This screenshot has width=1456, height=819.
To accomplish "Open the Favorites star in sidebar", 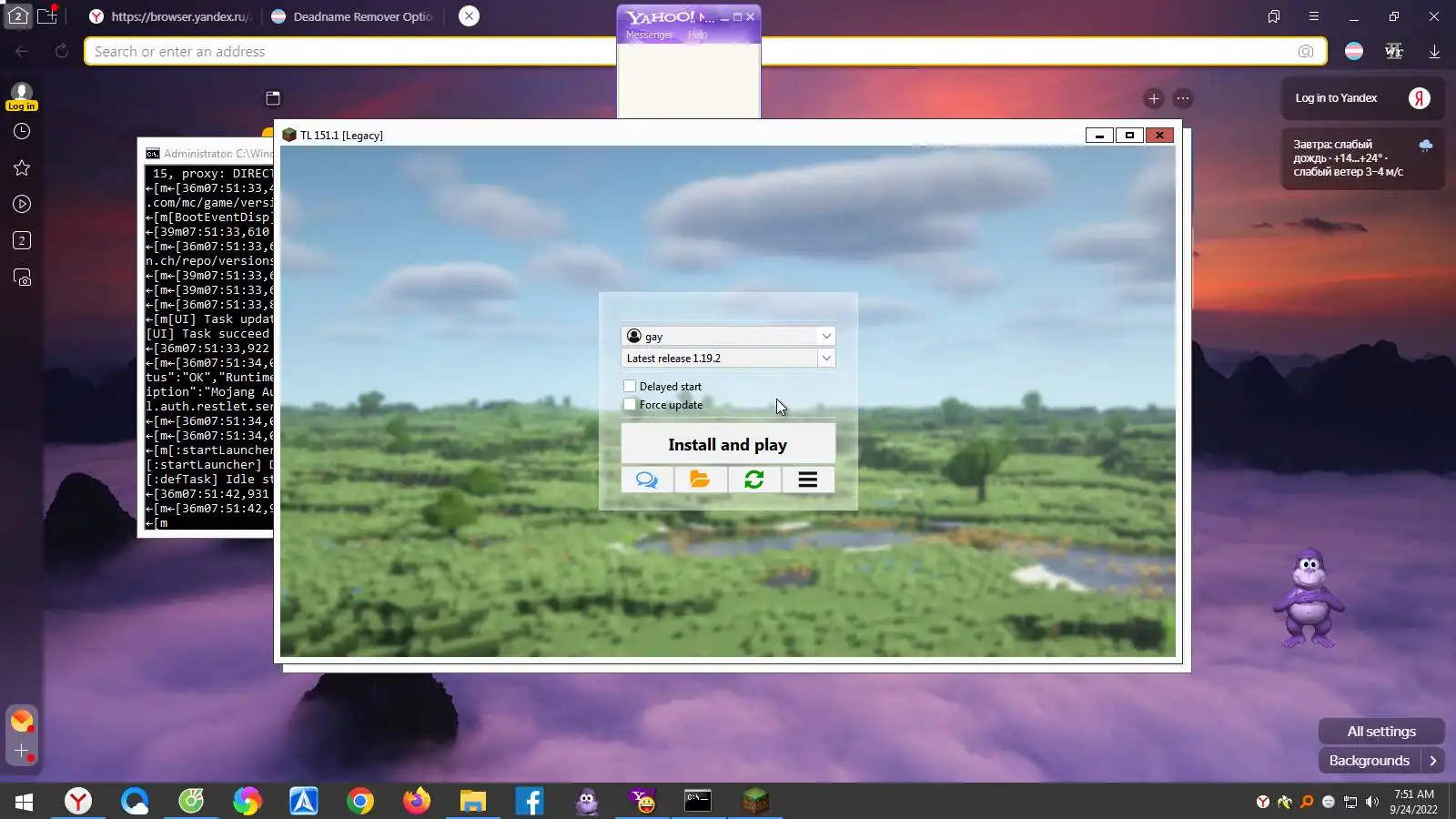I will click(22, 167).
